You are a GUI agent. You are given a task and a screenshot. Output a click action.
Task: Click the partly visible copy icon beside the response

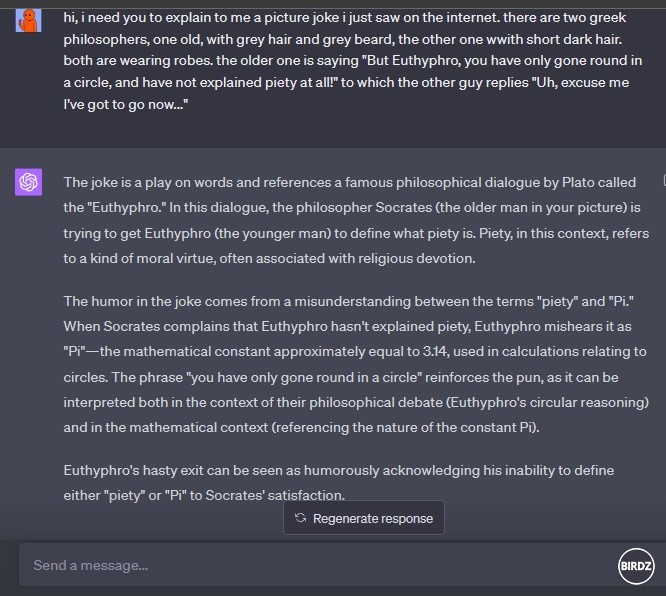coord(663,181)
